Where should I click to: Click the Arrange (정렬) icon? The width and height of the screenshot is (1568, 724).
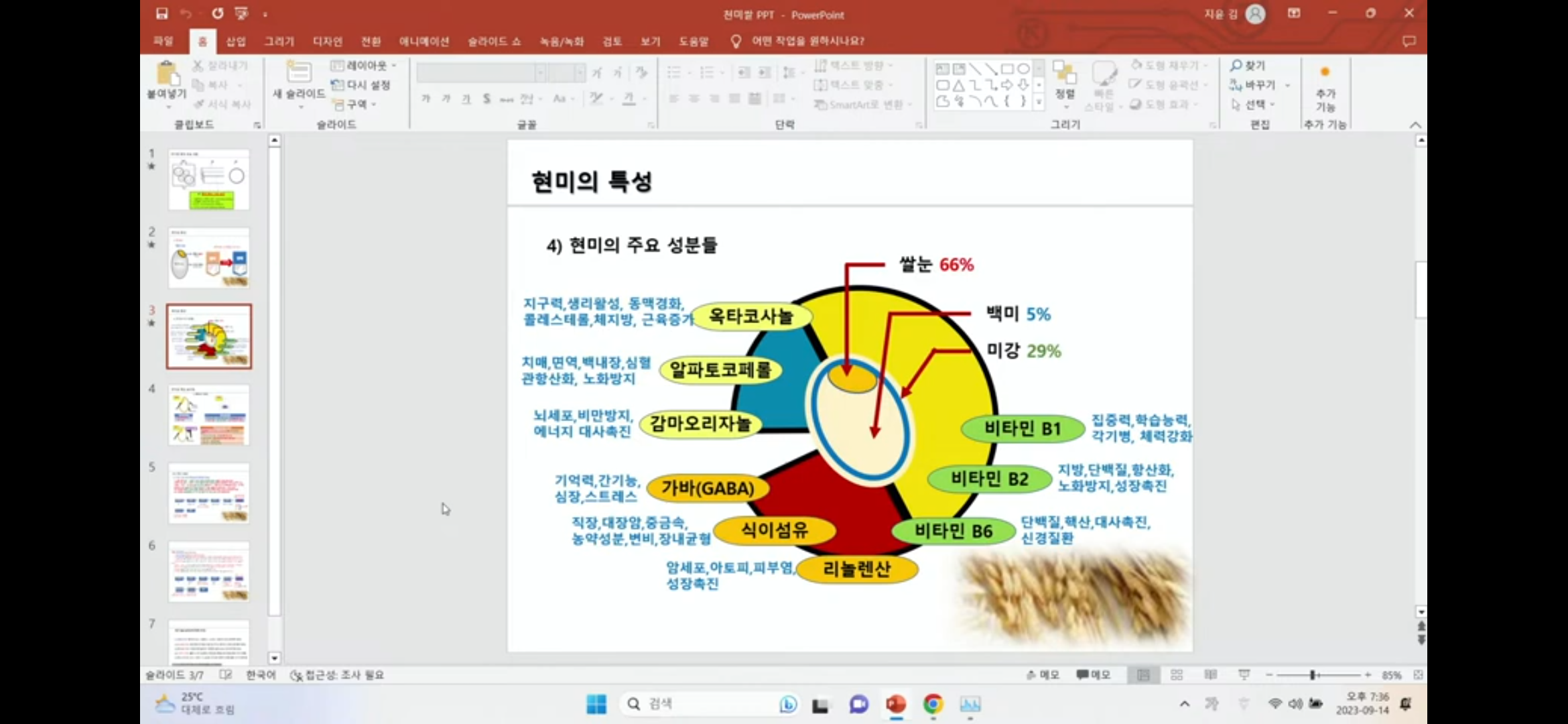[1064, 74]
